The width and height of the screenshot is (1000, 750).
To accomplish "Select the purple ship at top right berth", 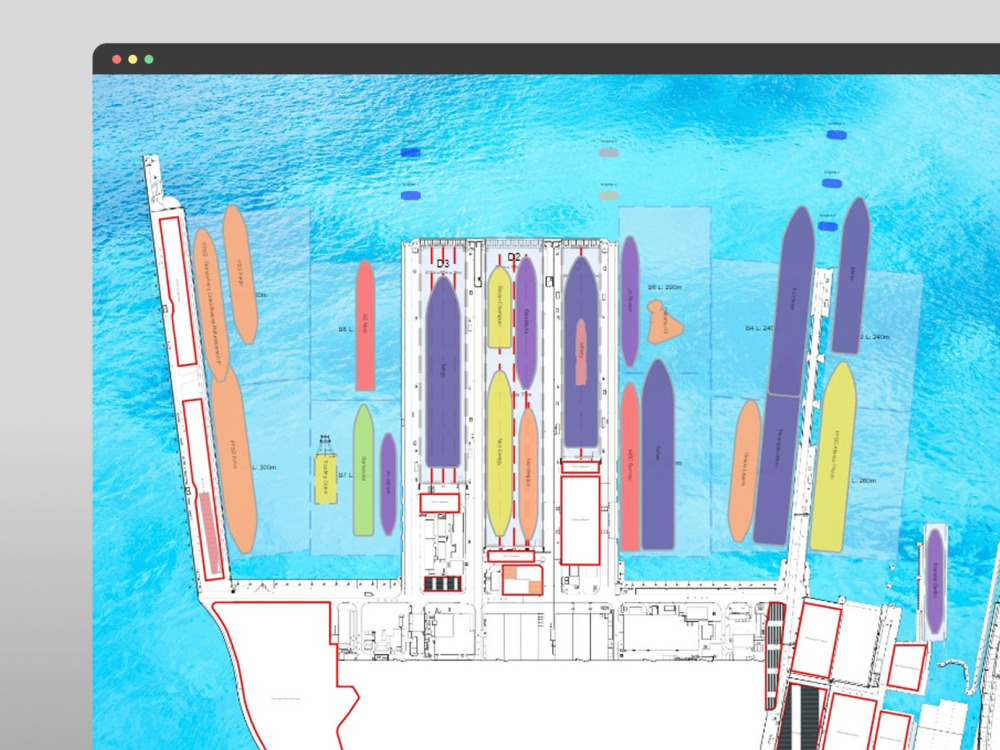I will pyautogui.click(x=851, y=276).
